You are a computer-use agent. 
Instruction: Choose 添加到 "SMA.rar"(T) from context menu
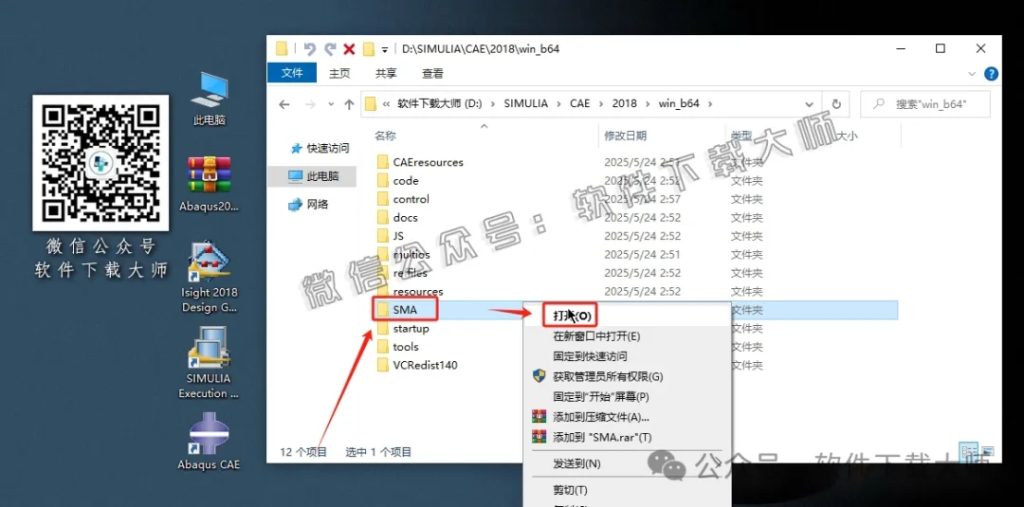tap(602, 437)
